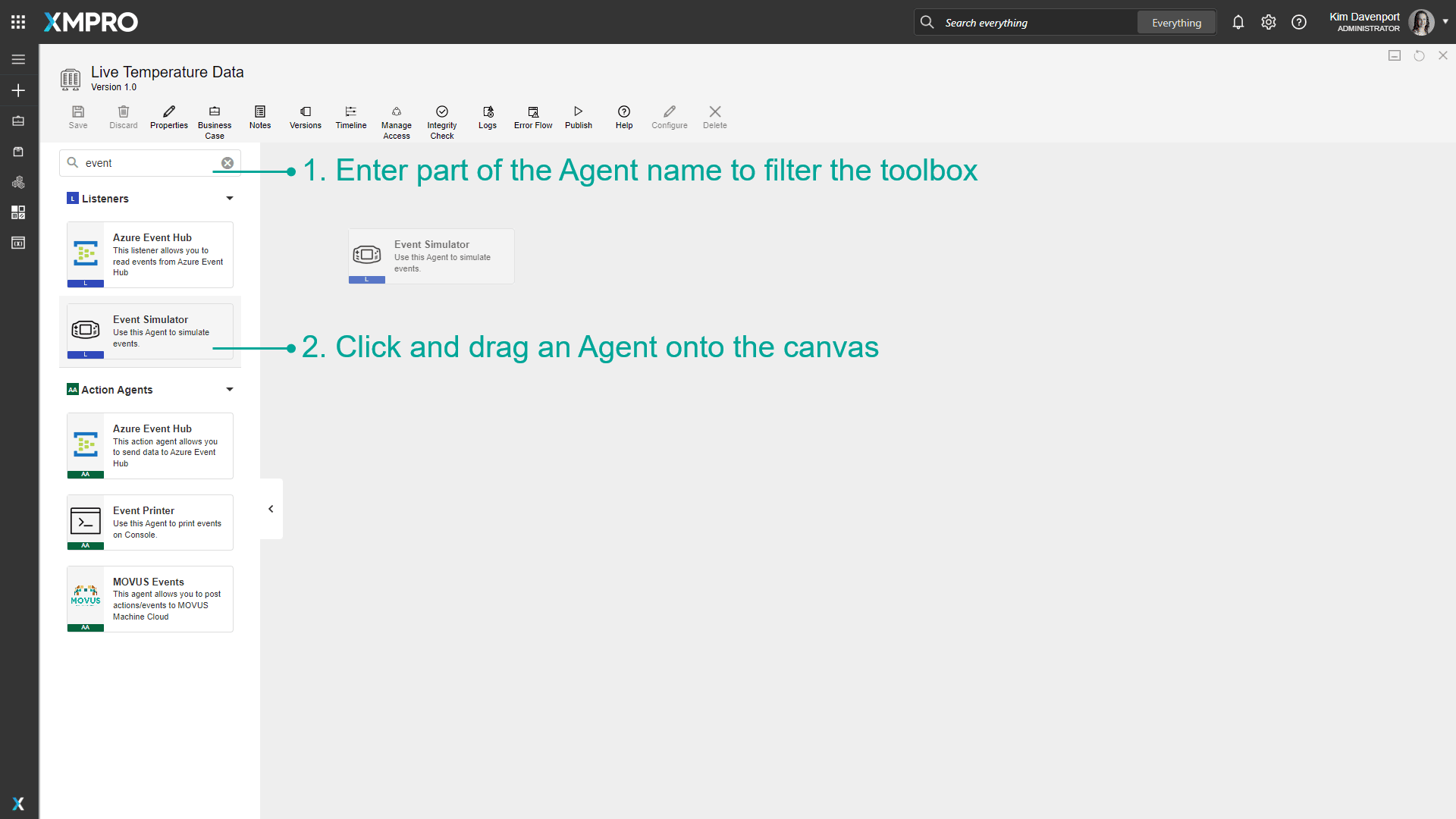
Task: Clear the event search filter
Action: pos(227,162)
